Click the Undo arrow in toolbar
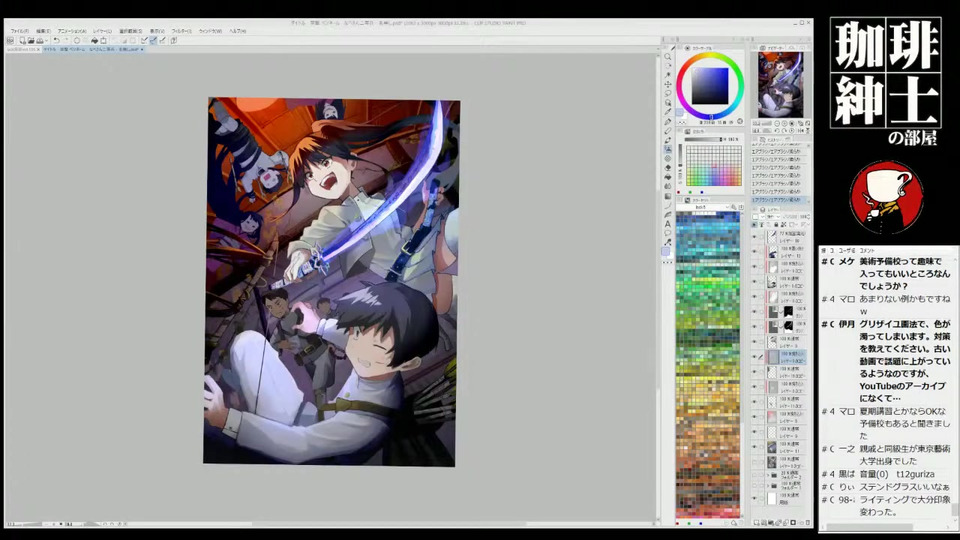This screenshot has width=960, height=540. tap(57, 40)
